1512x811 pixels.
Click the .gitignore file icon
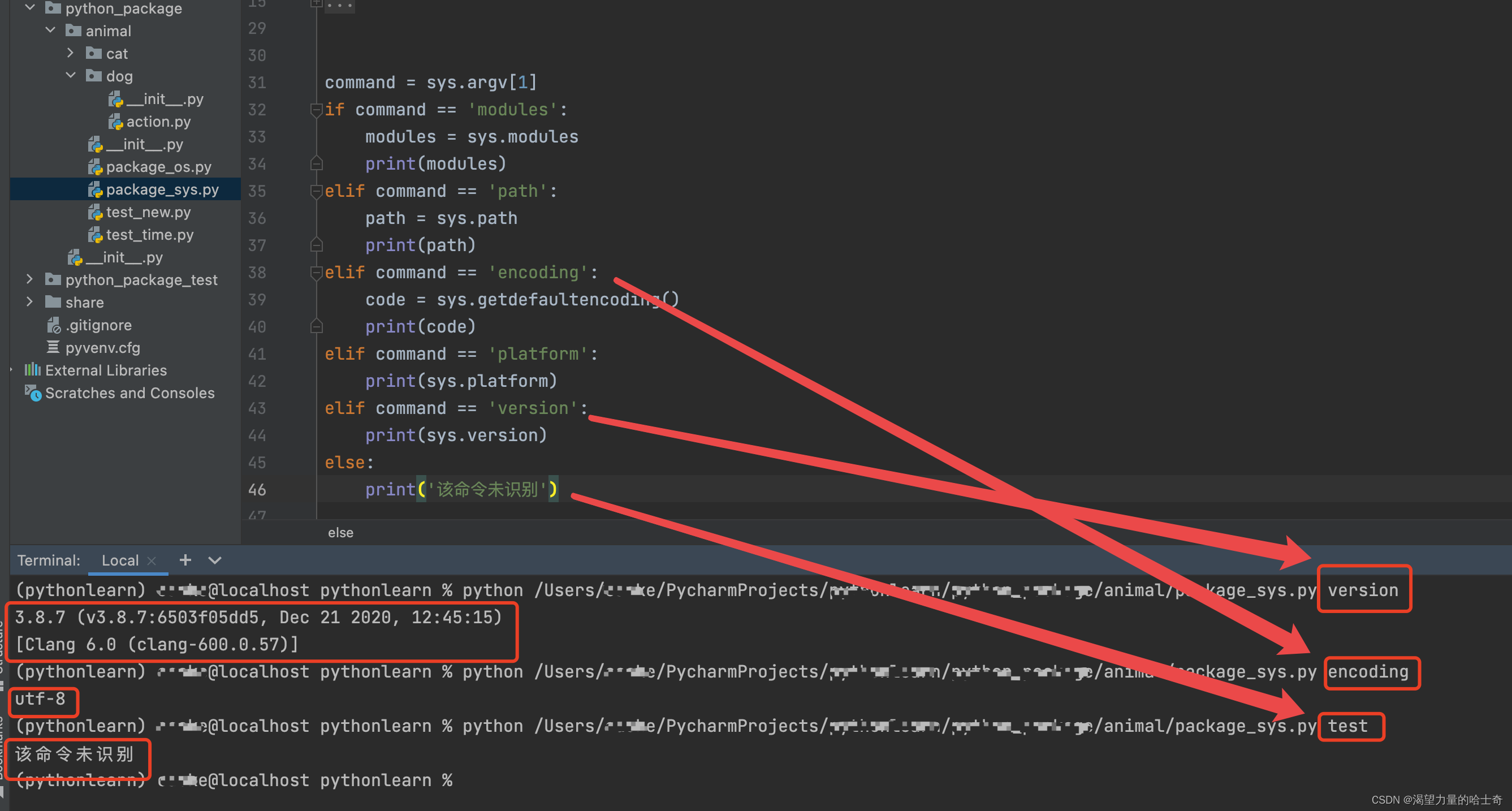click(53, 325)
